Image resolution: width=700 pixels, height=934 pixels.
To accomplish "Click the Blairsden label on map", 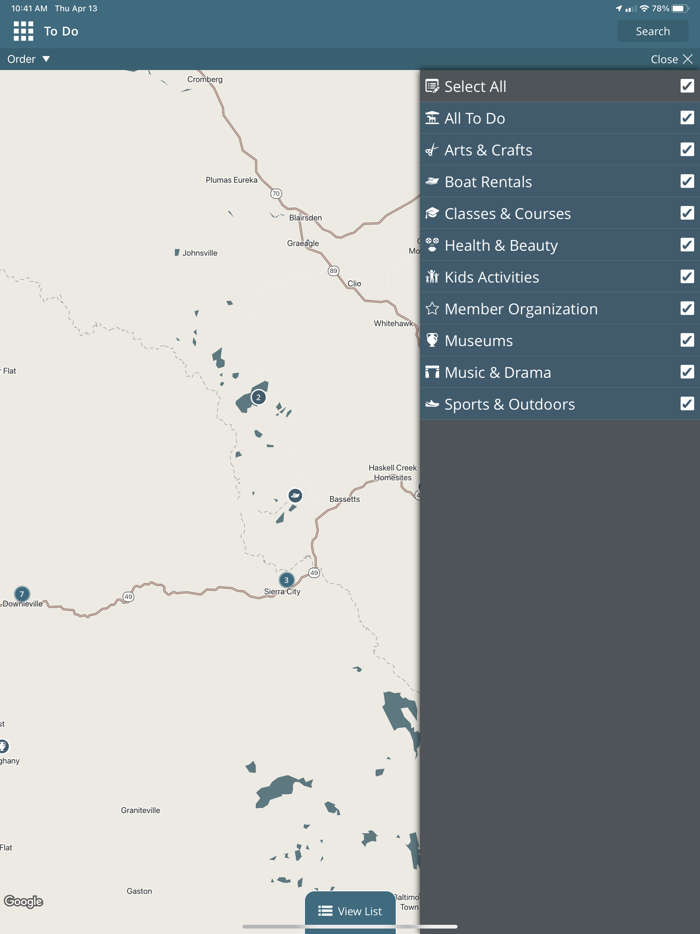I will click(305, 217).
